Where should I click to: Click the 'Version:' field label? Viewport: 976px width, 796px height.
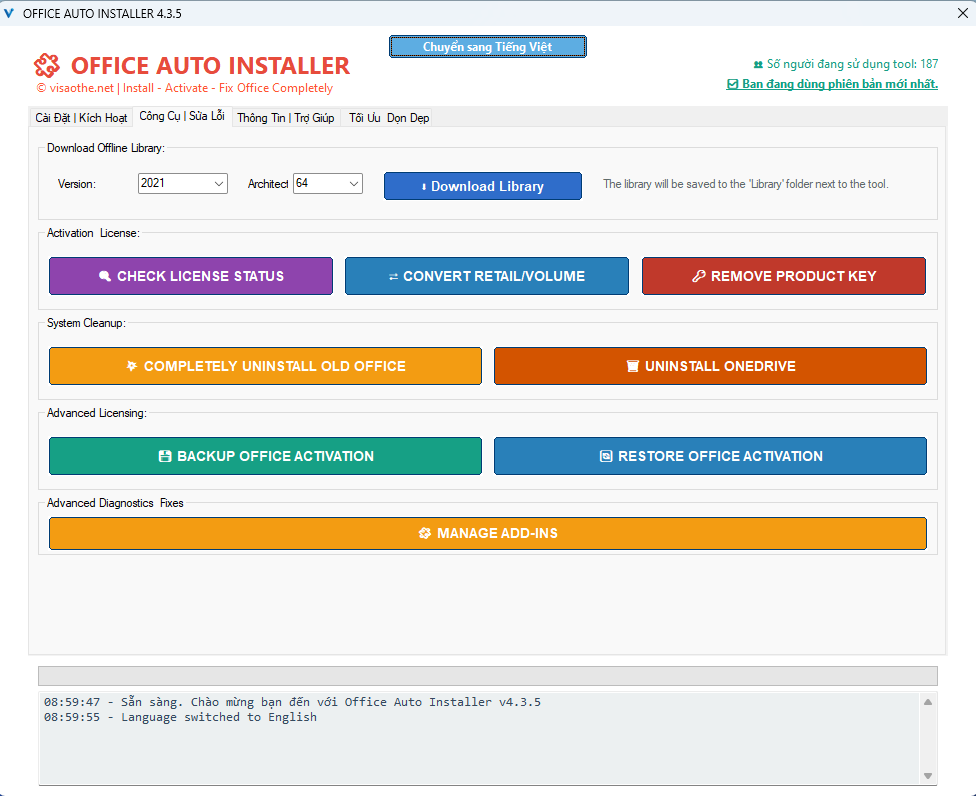(x=77, y=184)
